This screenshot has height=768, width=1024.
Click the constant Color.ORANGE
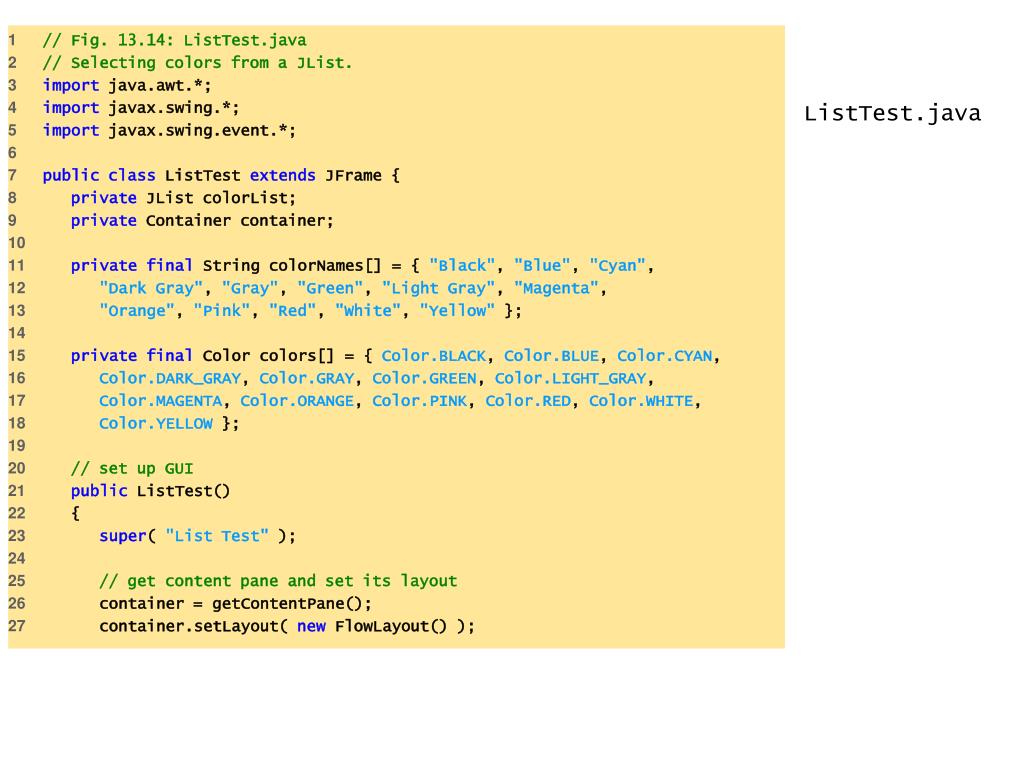tap(297, 401)
